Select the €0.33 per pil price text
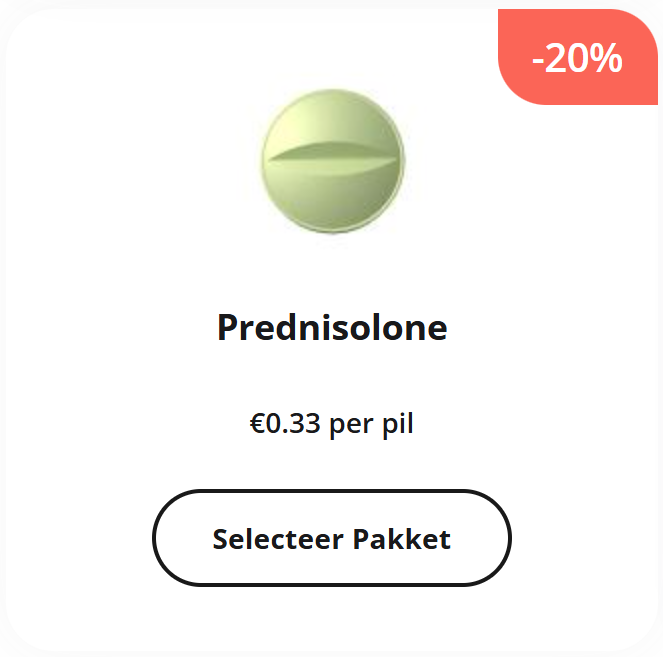 pyautogui.click(x=332, y=424)
